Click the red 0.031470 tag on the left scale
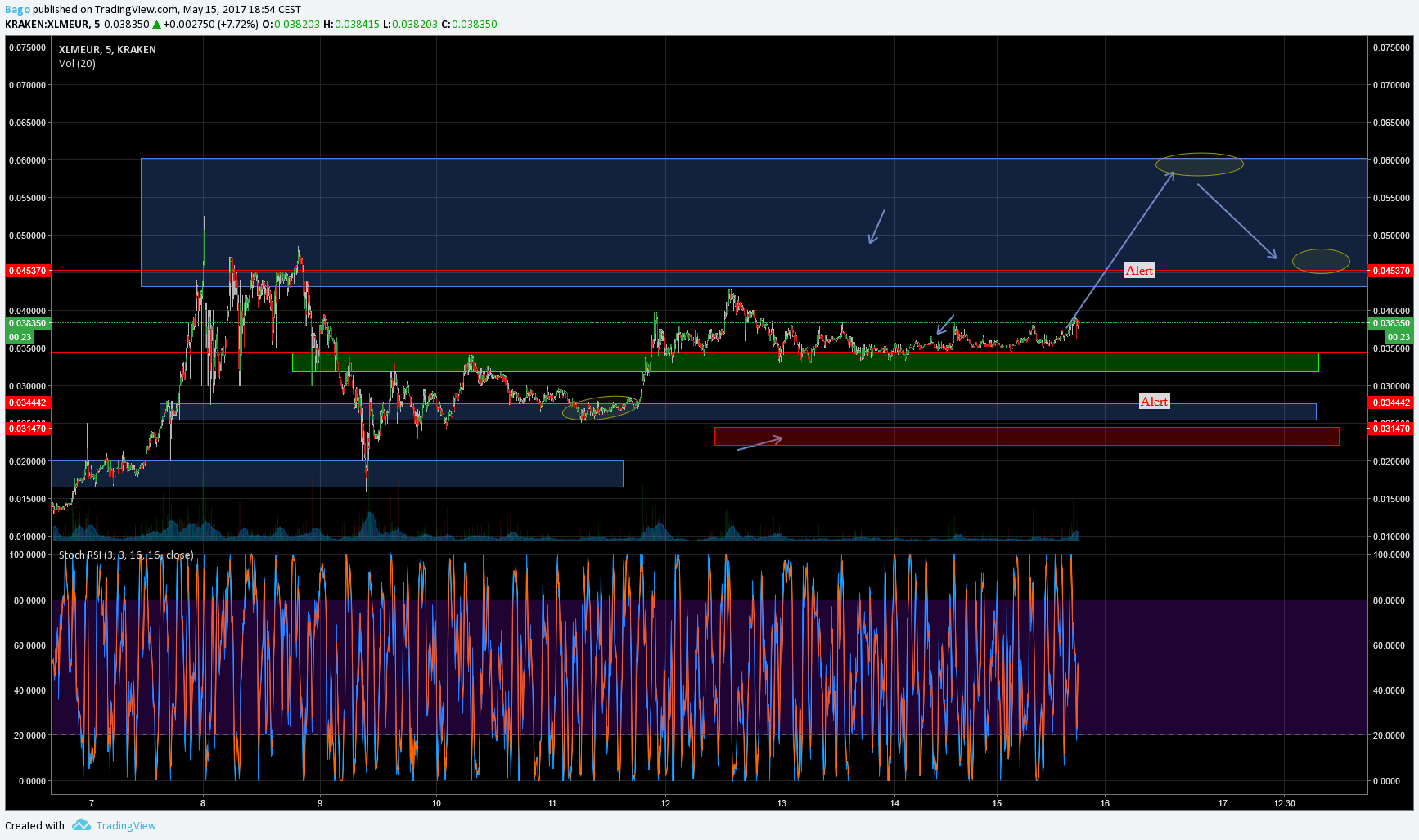 [x=28, y=429]
